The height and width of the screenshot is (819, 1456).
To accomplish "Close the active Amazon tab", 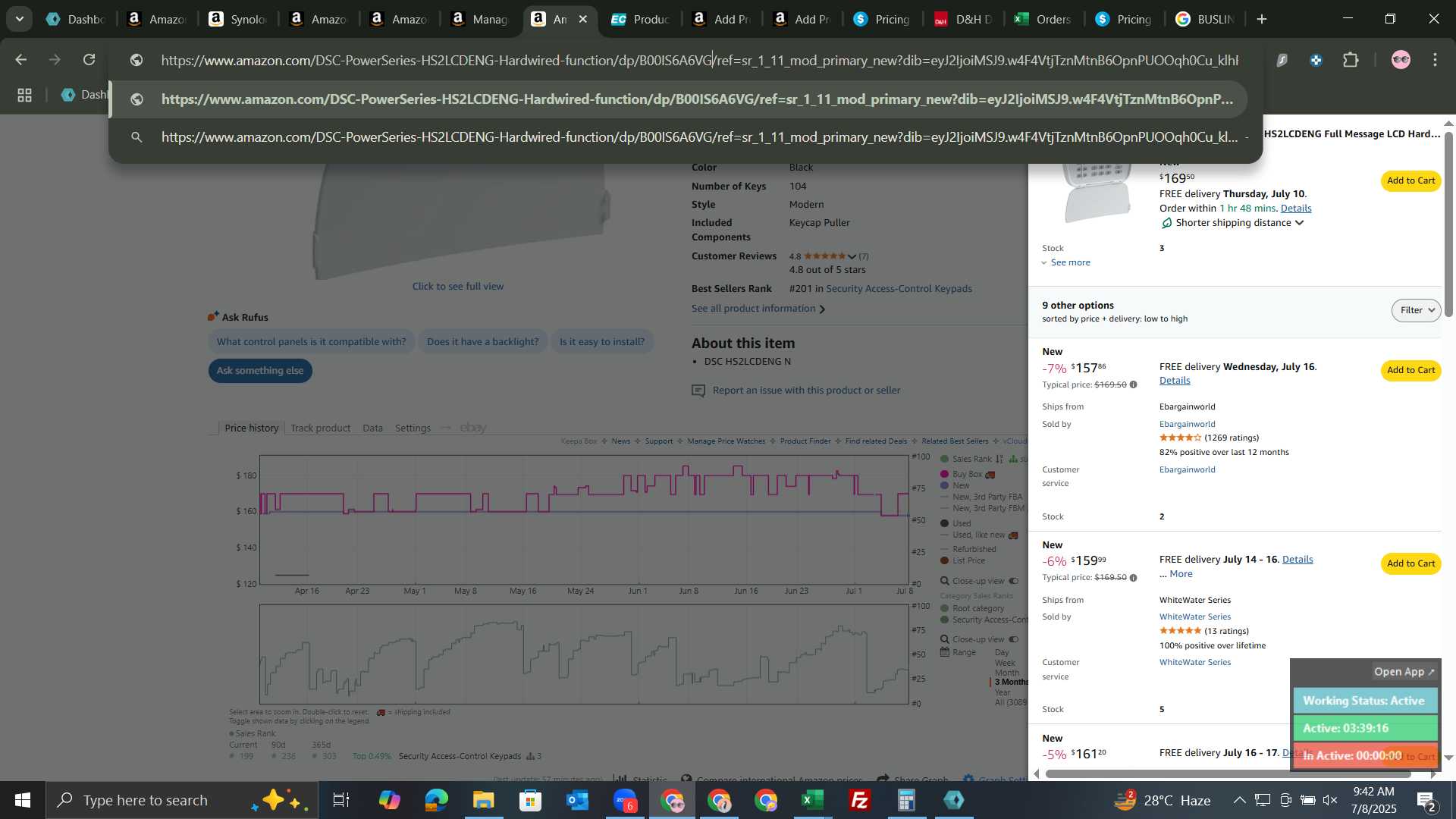I will (x=582, y=19).
